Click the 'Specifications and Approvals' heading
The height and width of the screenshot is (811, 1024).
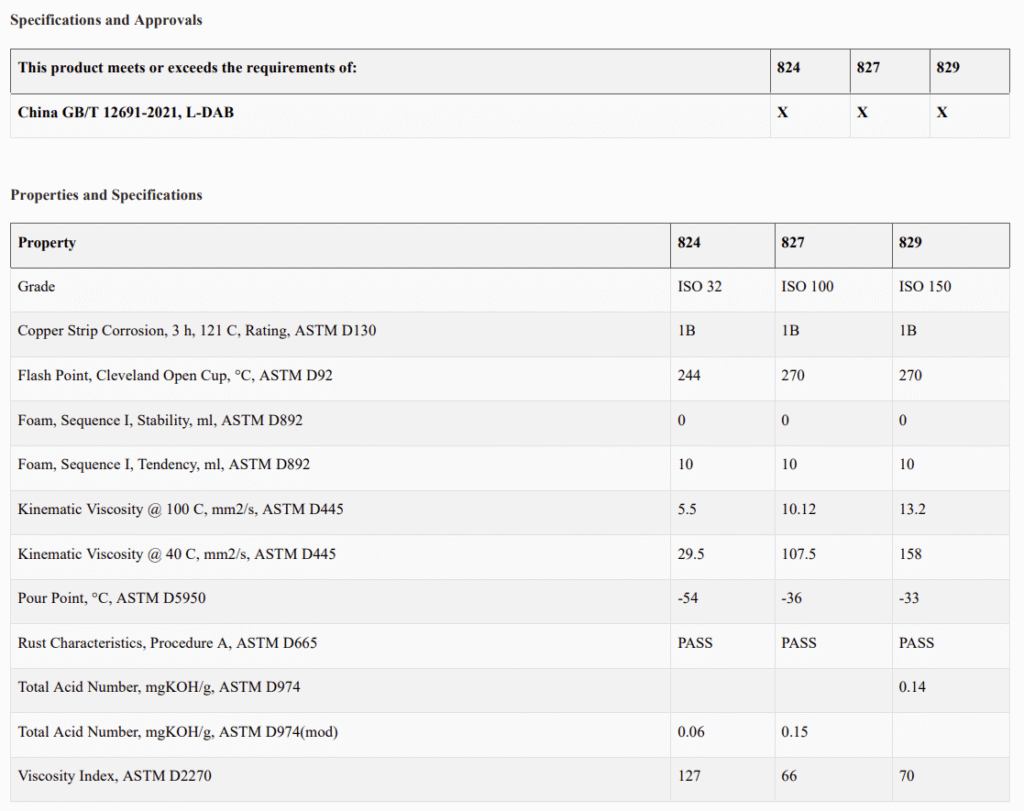pyautogui.click(x=106, y=20)
